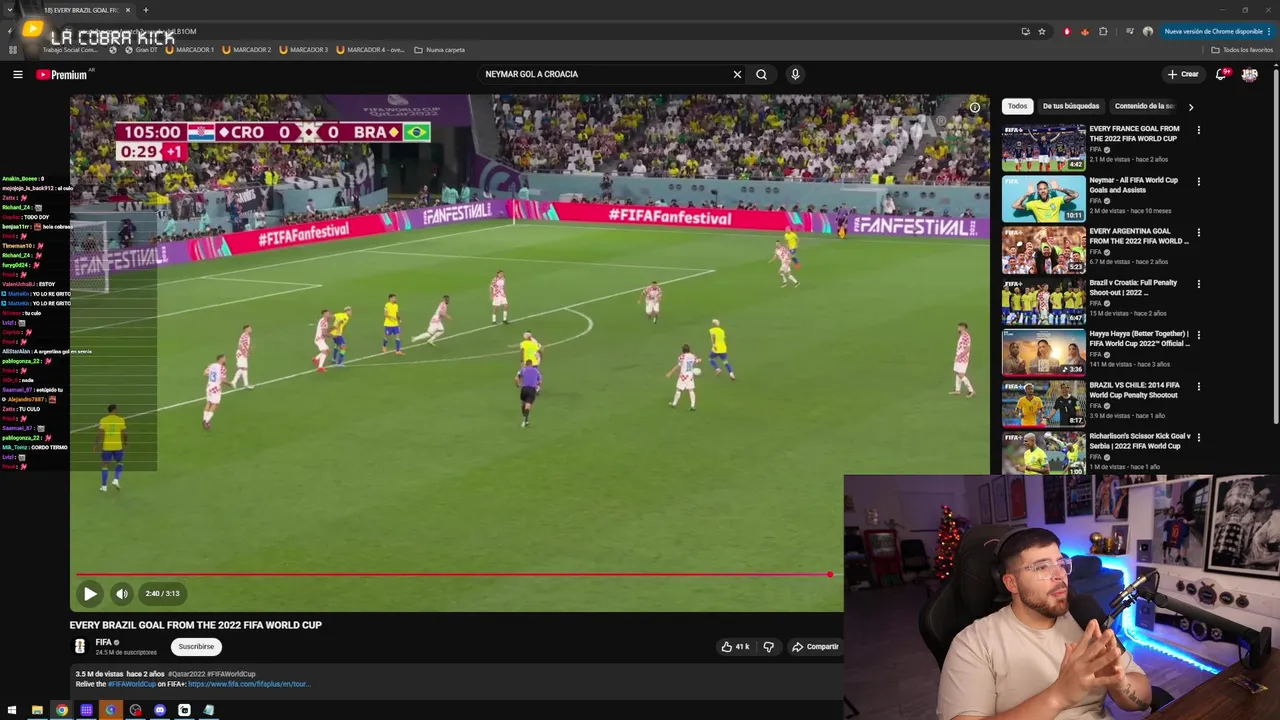
Task: Open the Windows Start menu
Action: pos(12,710)
